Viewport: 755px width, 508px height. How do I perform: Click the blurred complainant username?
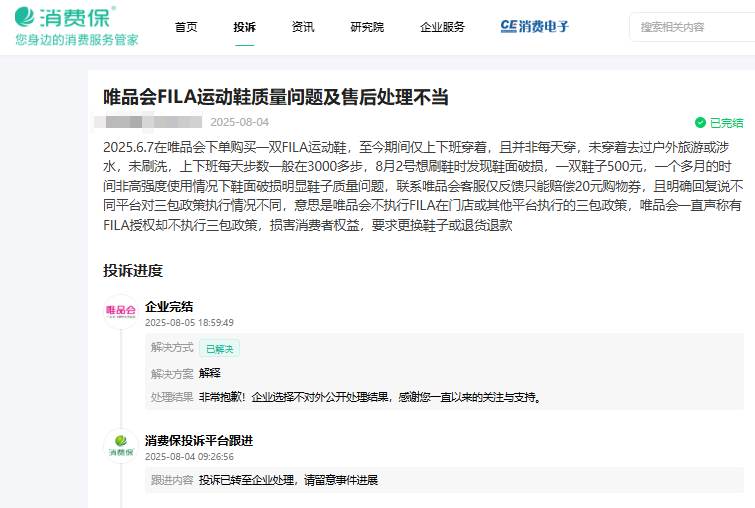pos(150,123)
